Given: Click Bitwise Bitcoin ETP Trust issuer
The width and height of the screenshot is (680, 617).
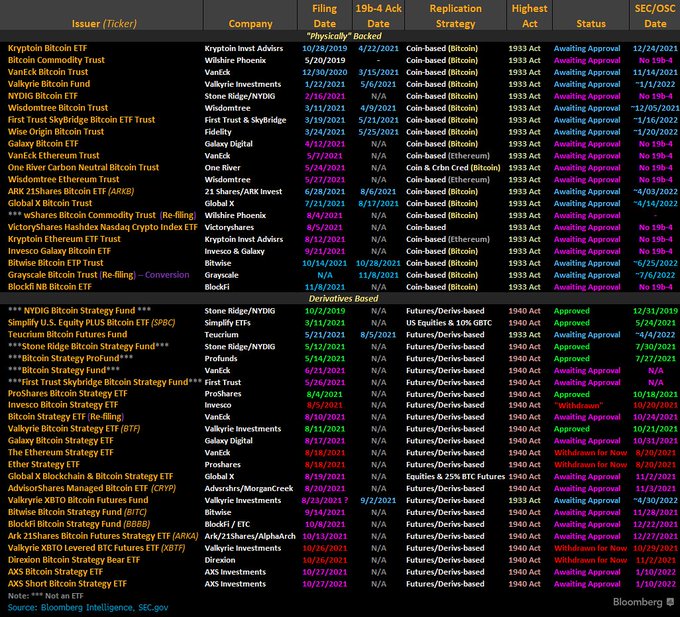Looking at the screenshot, I should [56, 263].
